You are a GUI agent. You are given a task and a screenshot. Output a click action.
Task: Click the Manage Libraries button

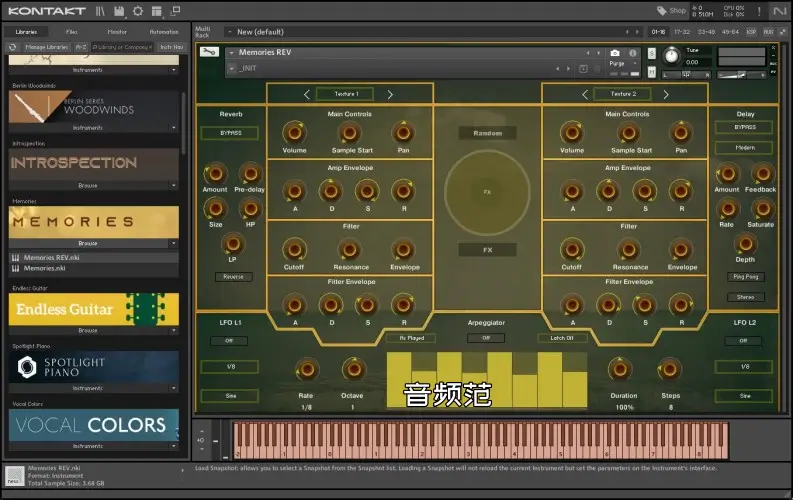(x=47, y=47)
